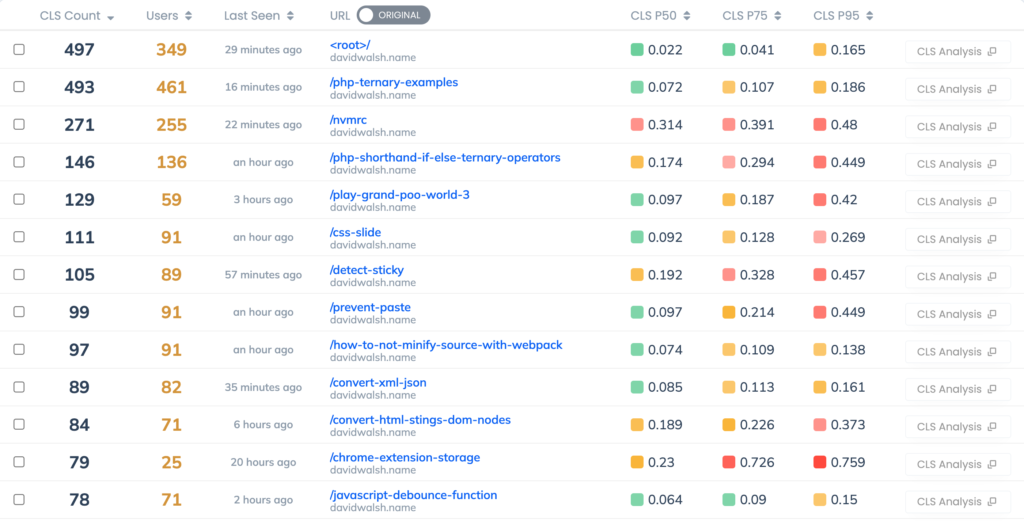Click the red P95 swatch for /chrome-extension-storage
Viewport: 1024px width, 521px height.
(820, 463)
